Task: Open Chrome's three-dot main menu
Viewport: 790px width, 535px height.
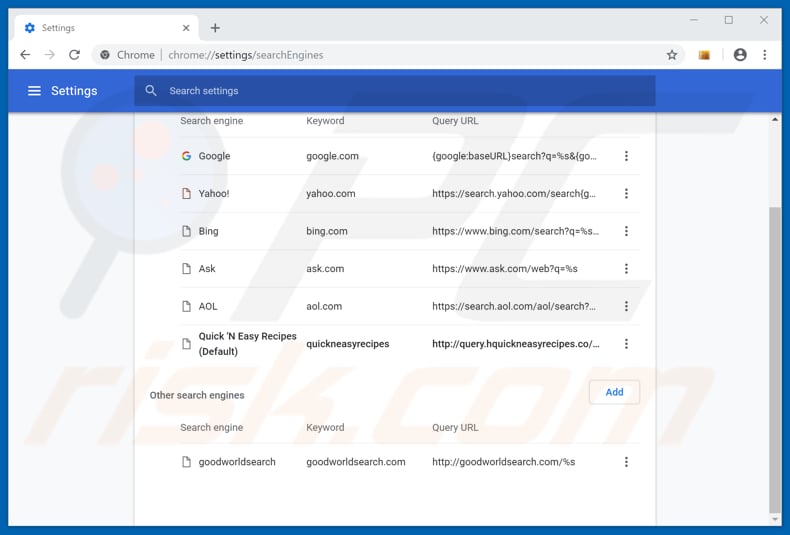Action: click(764, 55)
